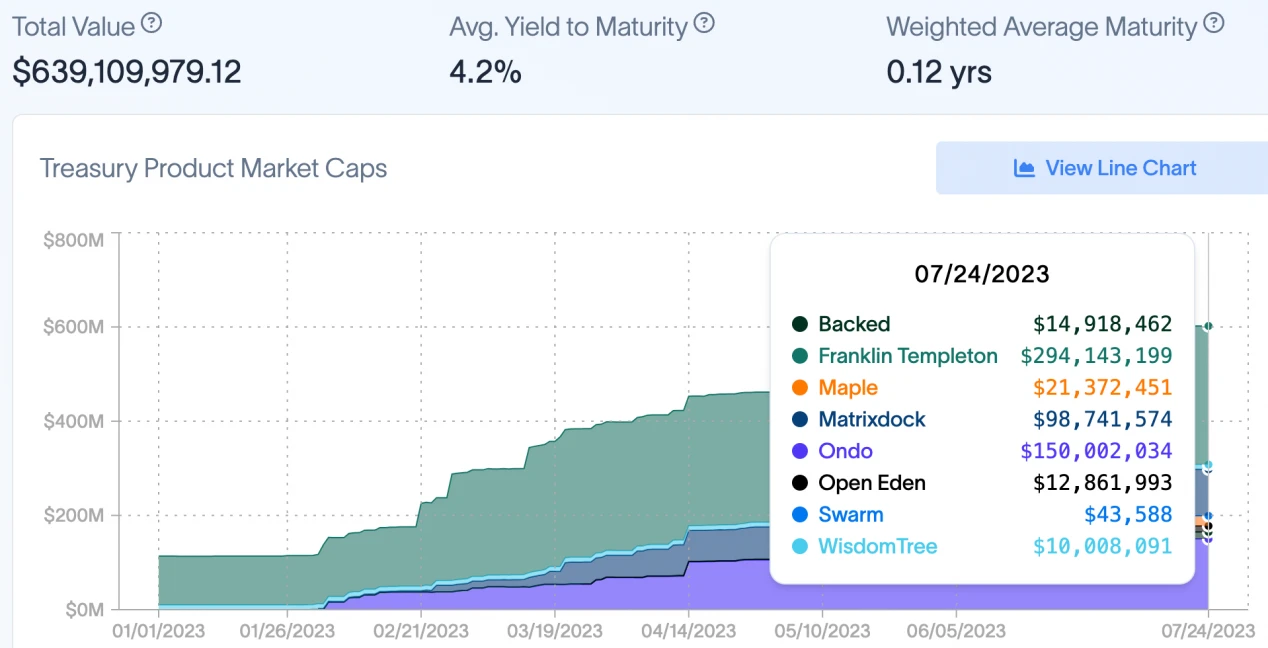
Task: Click the Ondo purple legend dot
Action: pos(800,452)
